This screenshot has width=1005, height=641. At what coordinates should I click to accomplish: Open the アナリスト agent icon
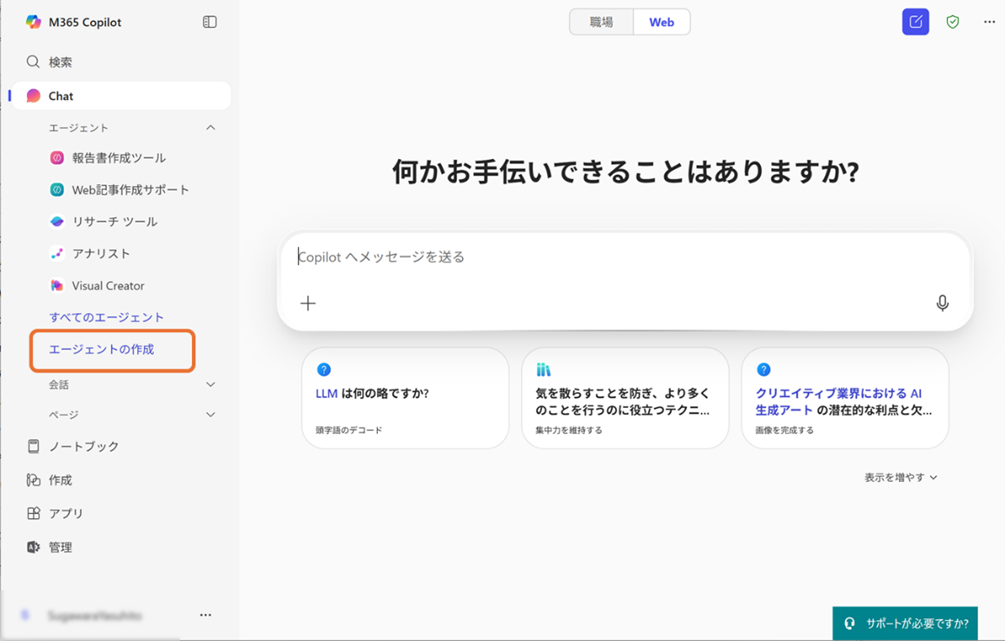tap(57, 253)
